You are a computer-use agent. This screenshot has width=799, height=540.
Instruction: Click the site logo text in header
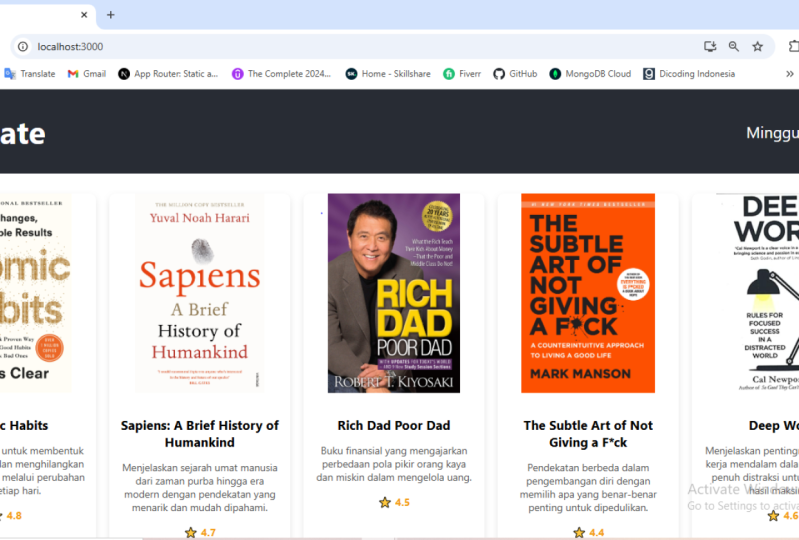coord(22,133)
